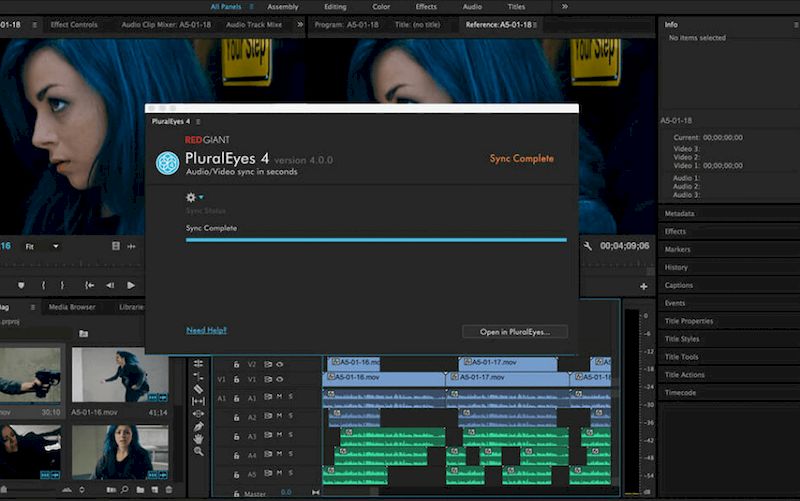Screen dimensions: 800x501
Task: Switch to the Assembly workspace
Action: click(283, 7)
